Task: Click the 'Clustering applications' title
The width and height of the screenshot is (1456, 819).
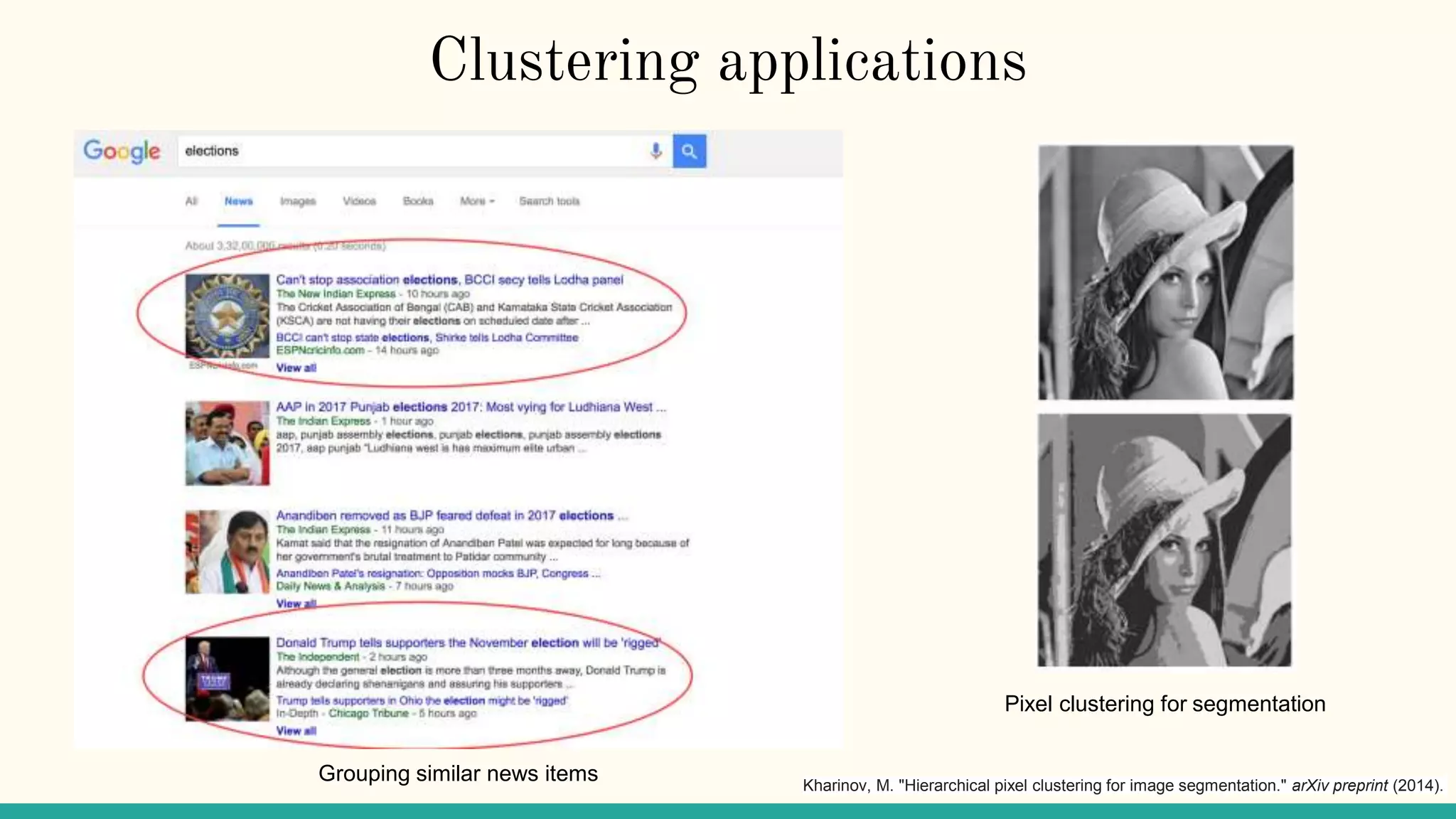Action: pos(728,63)
